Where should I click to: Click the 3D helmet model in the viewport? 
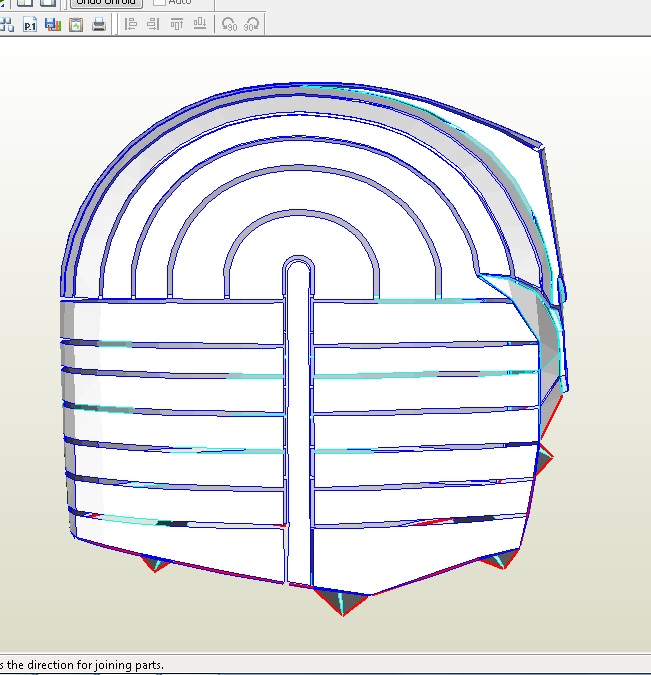(x=313, y=349)
